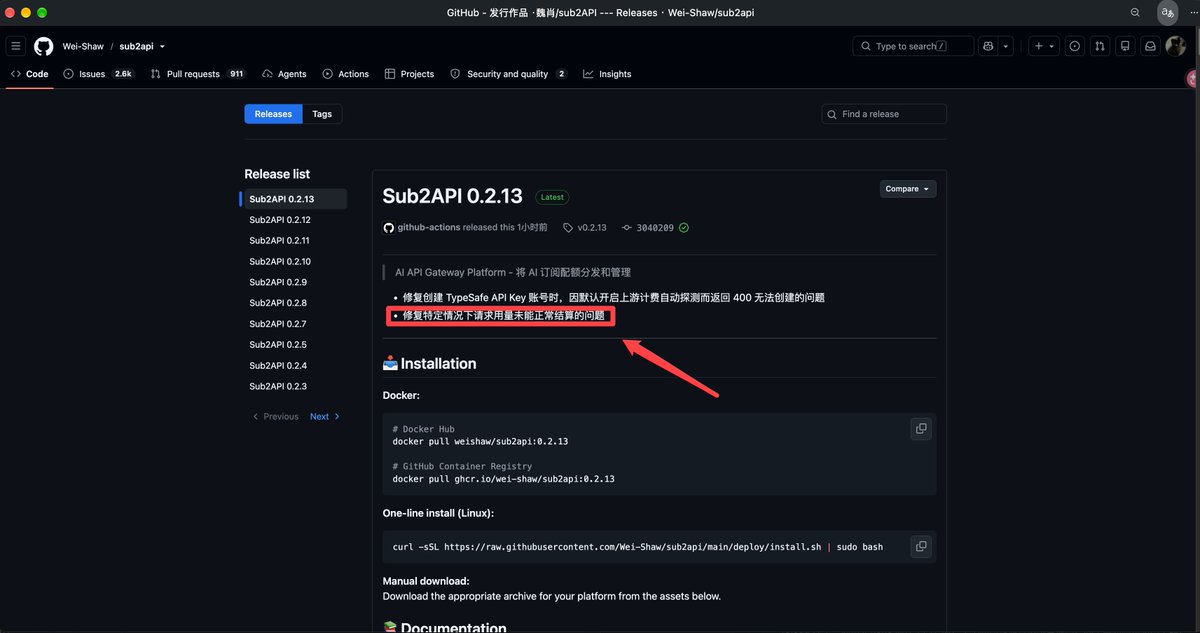Click the 'One-line install (Linux):' text
The image size is (1200, 633).
(x=438, y=513)
